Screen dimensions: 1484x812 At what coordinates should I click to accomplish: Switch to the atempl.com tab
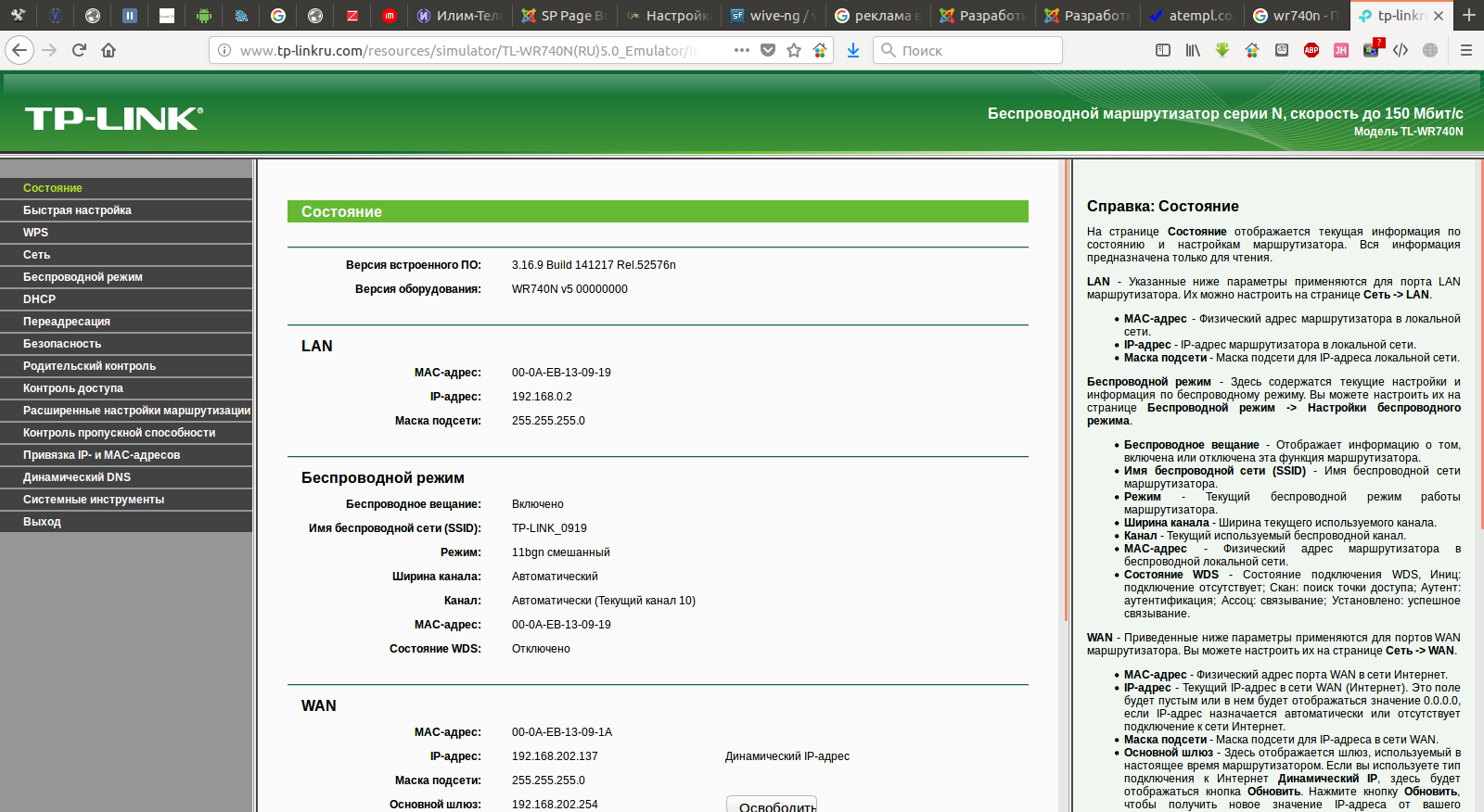coord(1192,15)
